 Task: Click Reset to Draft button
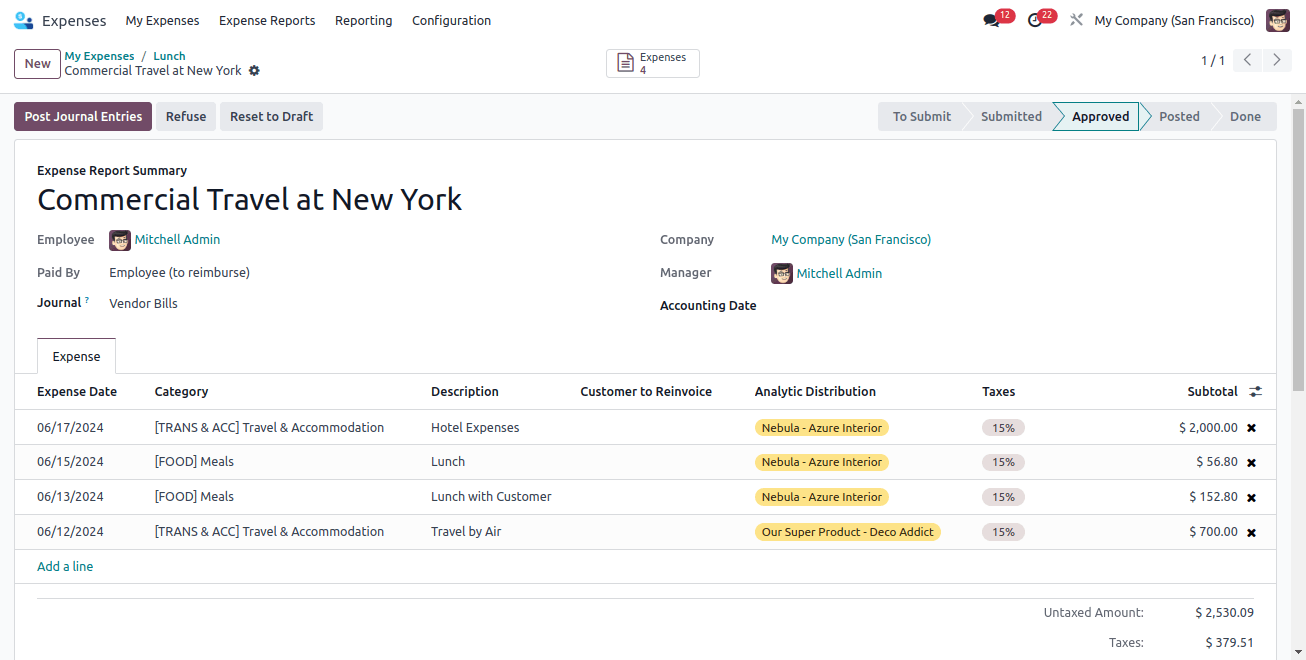[271, 116]
